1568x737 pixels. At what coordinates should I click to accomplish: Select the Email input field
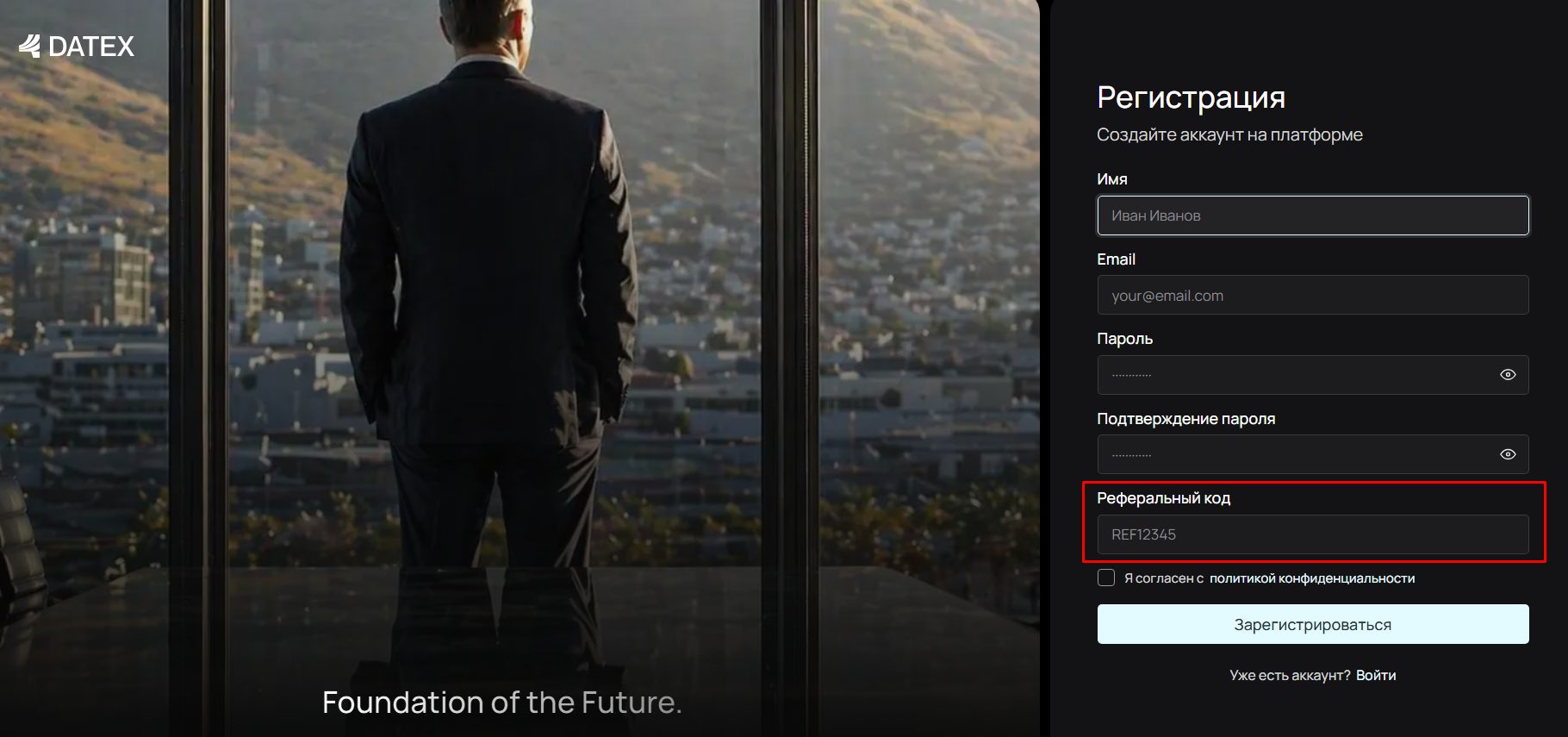[x=1313, y=295]
